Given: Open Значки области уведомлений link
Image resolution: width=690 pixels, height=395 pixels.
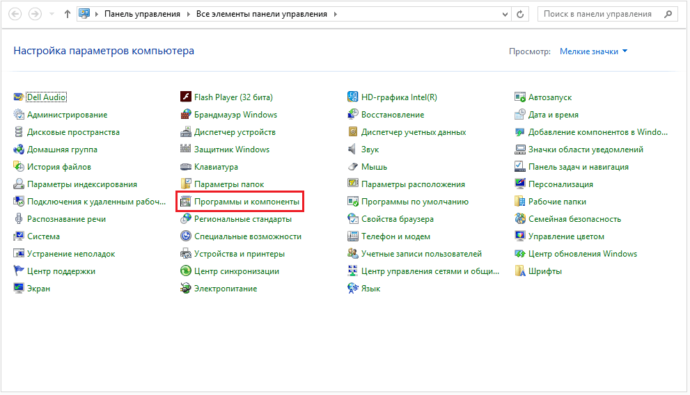Looking at the screenshot, I should [x=586, y=150].
